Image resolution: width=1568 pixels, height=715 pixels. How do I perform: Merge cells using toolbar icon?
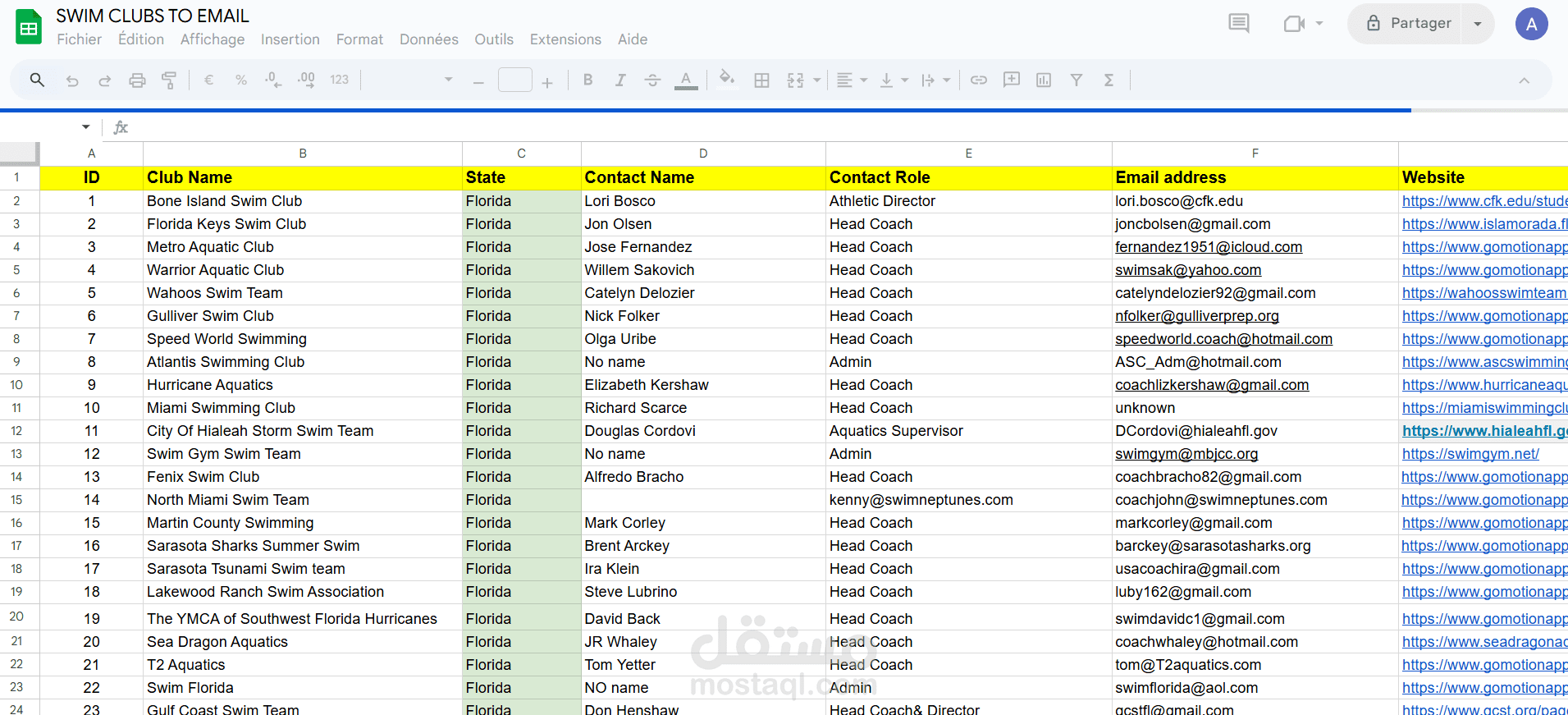795,80
